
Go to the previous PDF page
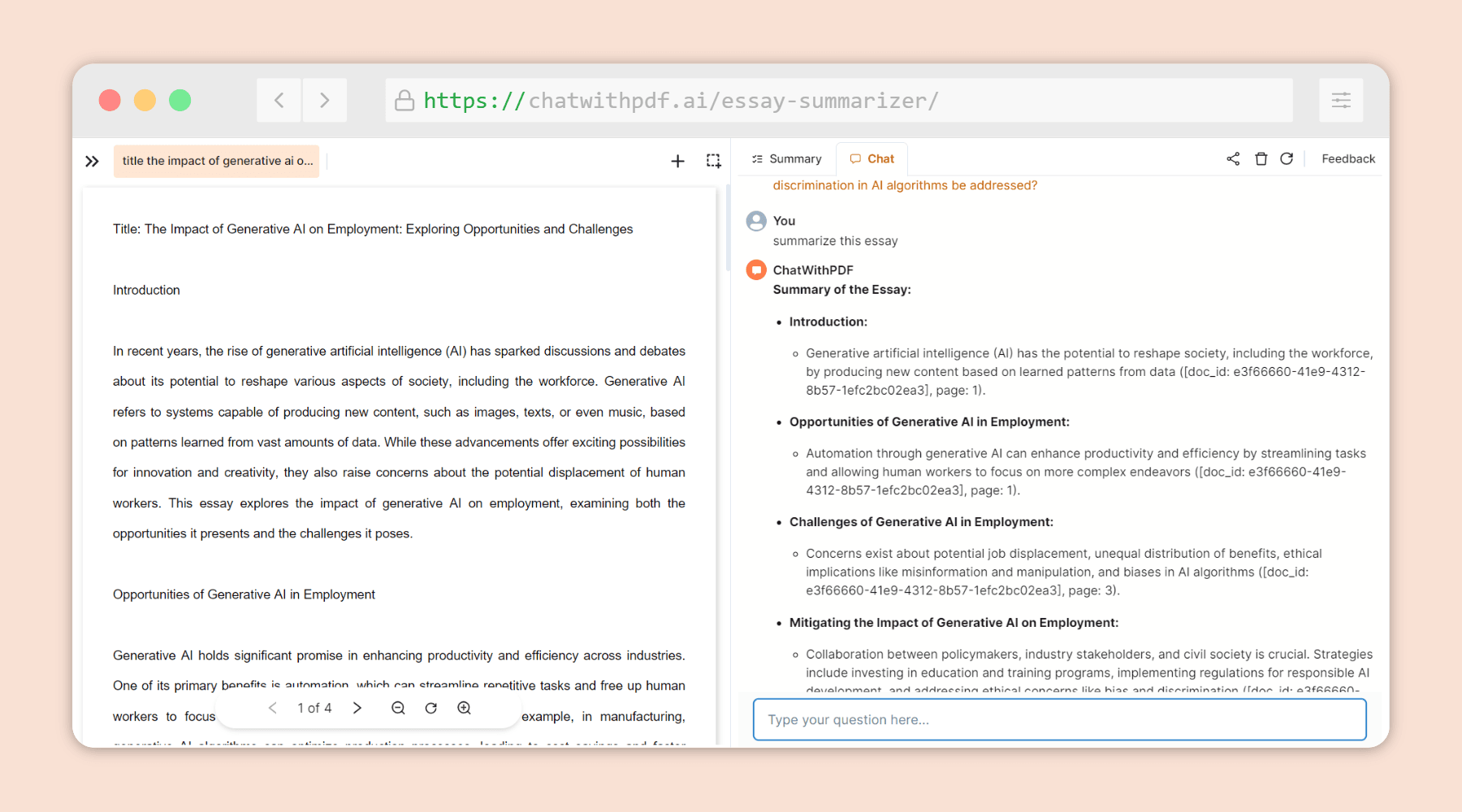point(272,707)
